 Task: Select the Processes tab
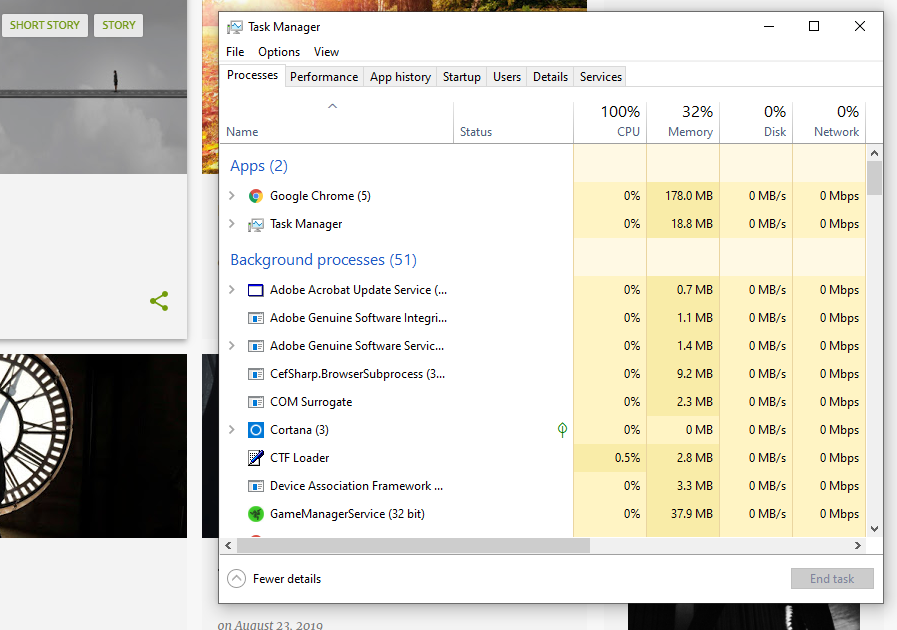(252, 75)
